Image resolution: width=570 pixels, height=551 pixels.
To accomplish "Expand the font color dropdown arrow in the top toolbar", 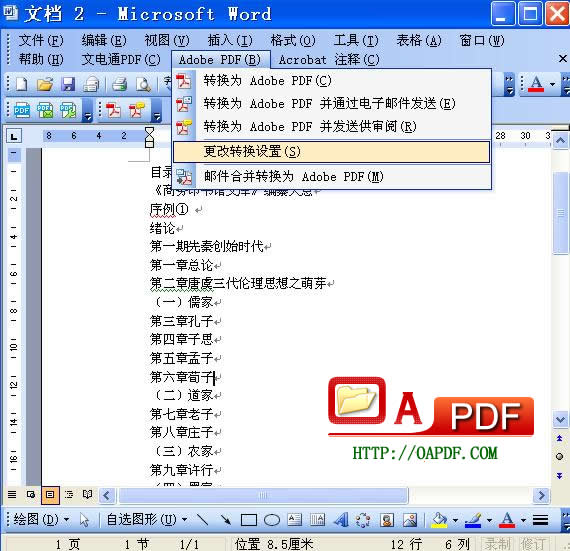I will pyautogui.click(x=553, y=84).
